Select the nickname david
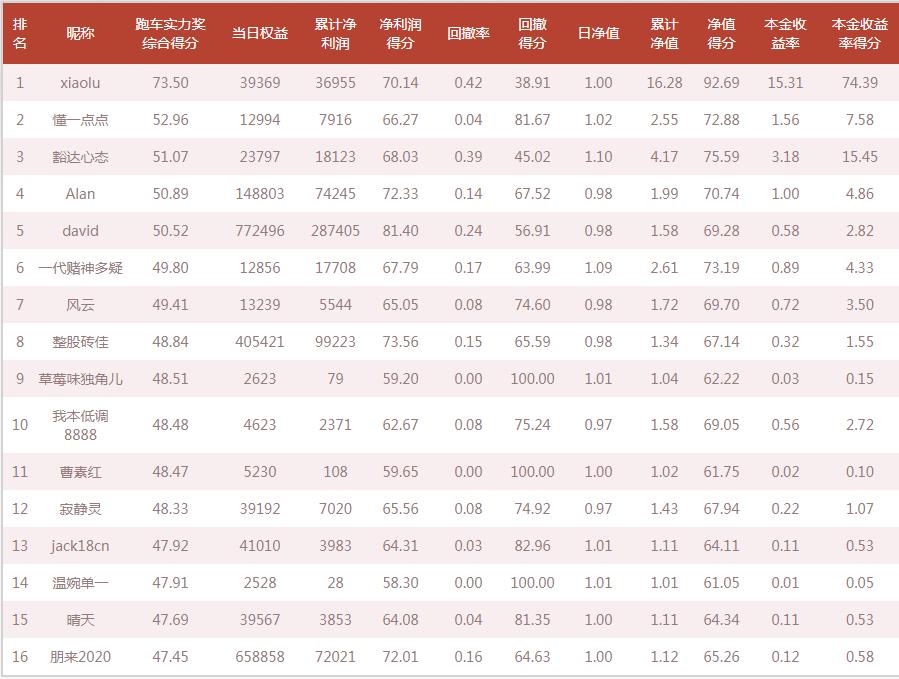 [80, 231]
